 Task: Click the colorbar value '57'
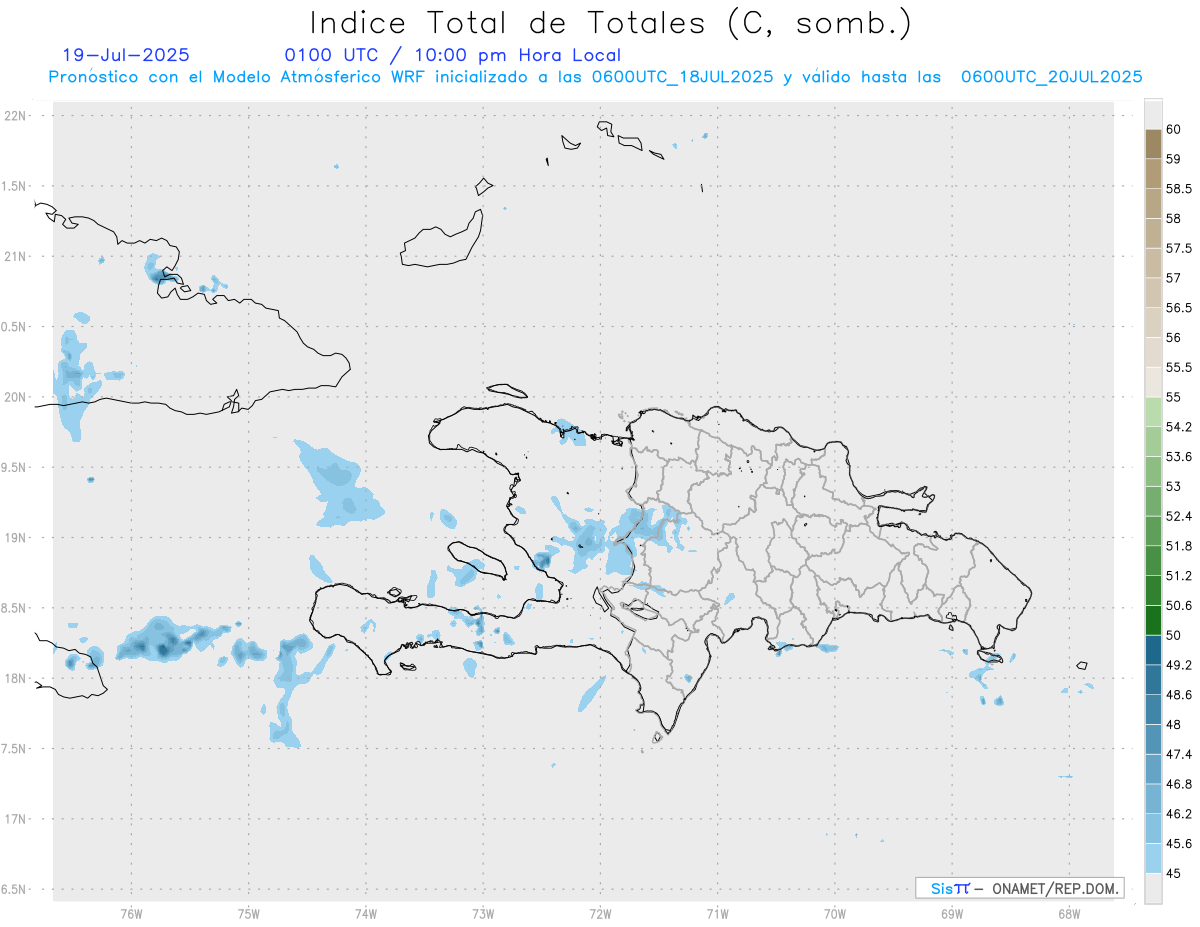click(x=1173, y=278)
